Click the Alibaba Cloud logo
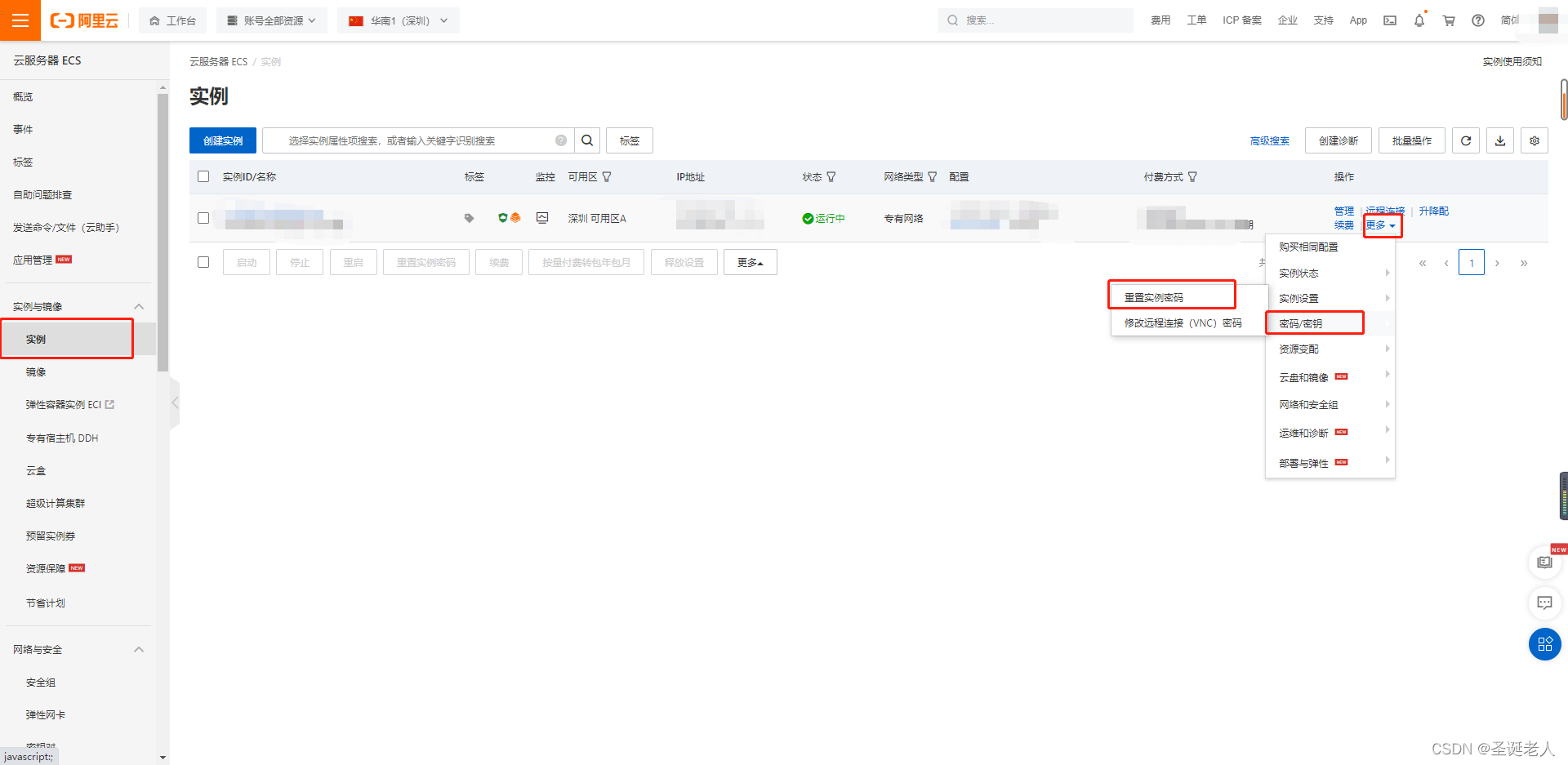 (x=84, y=20)
